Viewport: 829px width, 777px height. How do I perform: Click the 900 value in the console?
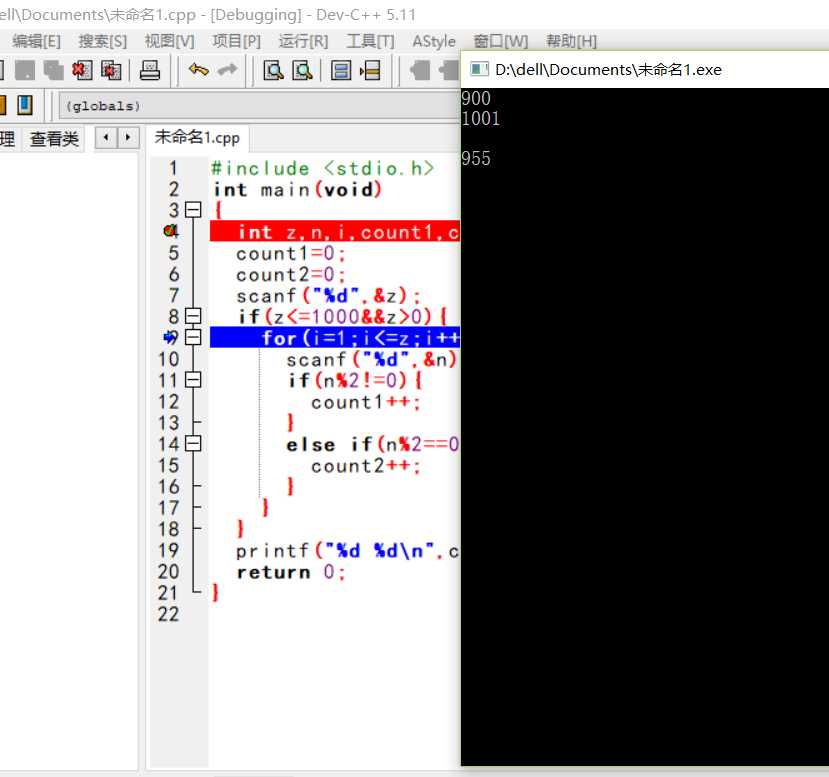pyautogui.click(x=476, y=98)
